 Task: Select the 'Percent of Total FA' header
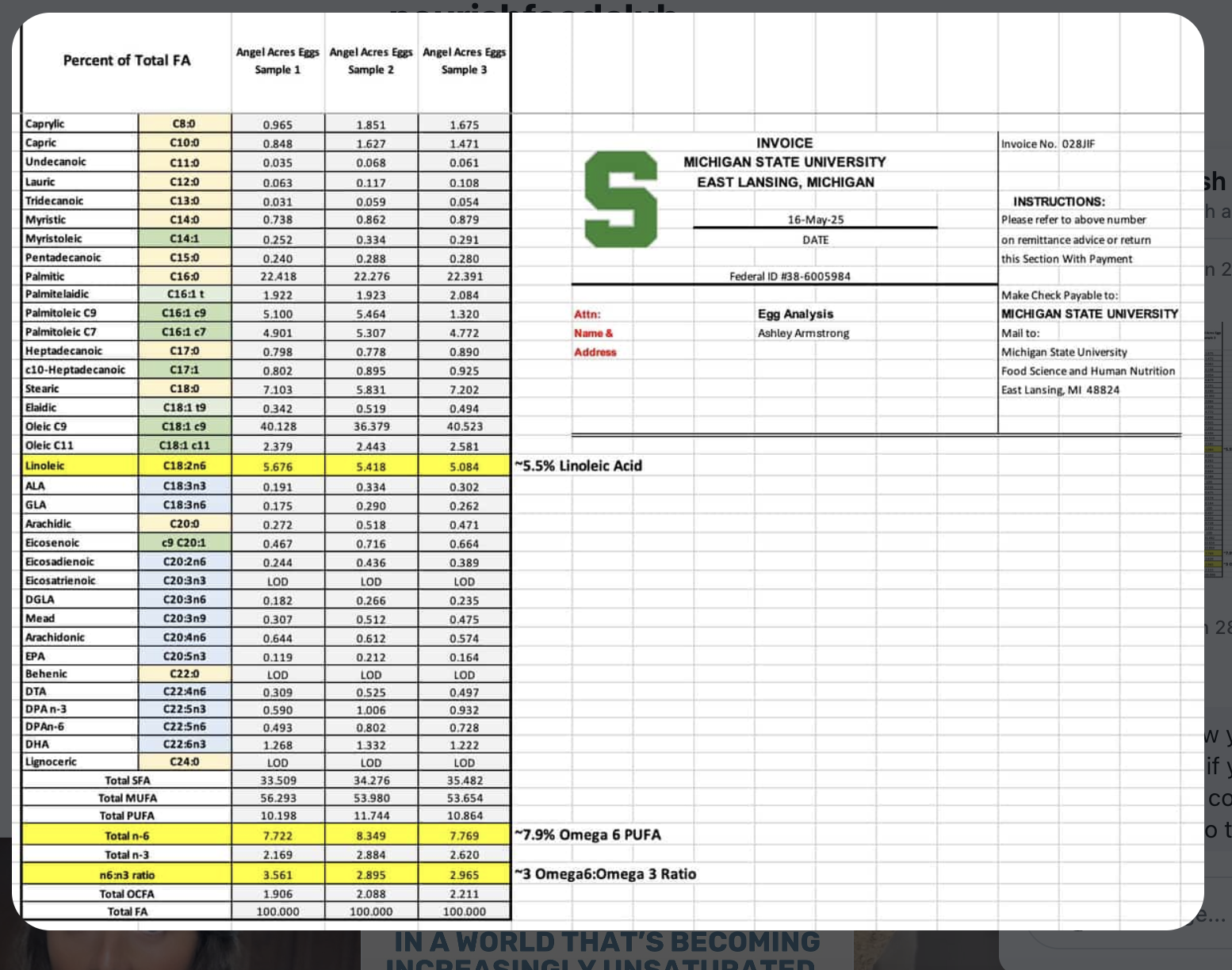pos(127,60)
